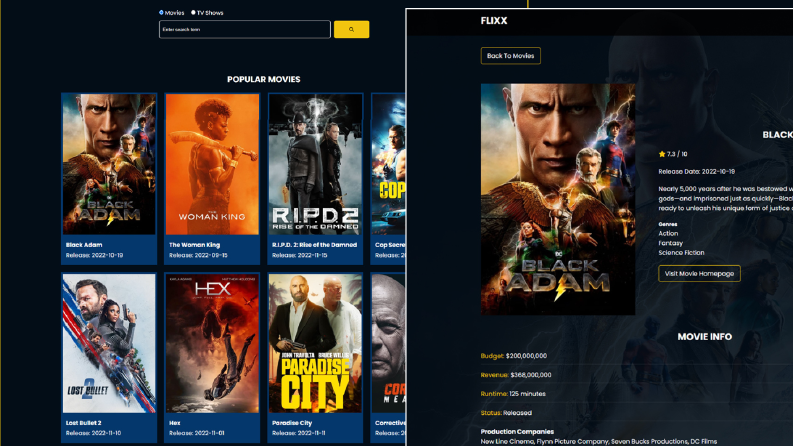Click the yellow search magnifier button
The height and width of the screenshot is (446, 793).
(351, 29)
